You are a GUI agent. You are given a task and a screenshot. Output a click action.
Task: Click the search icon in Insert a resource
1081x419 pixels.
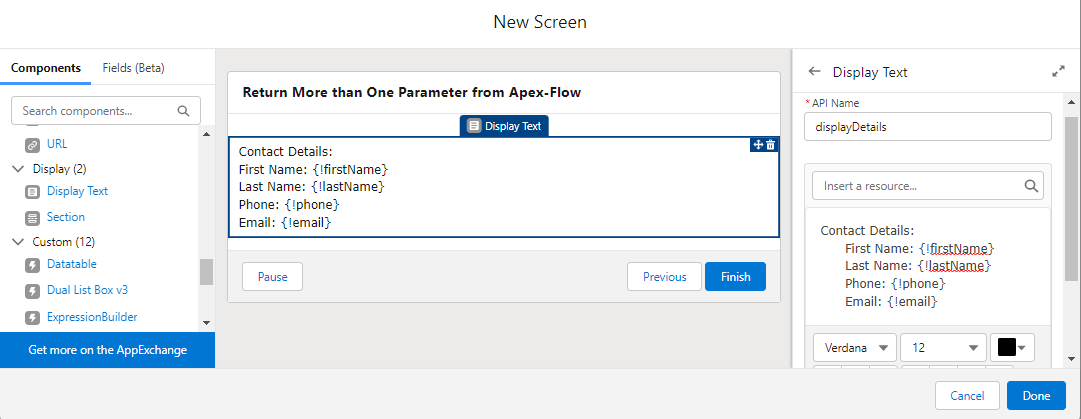click(x=1031, y=186)
